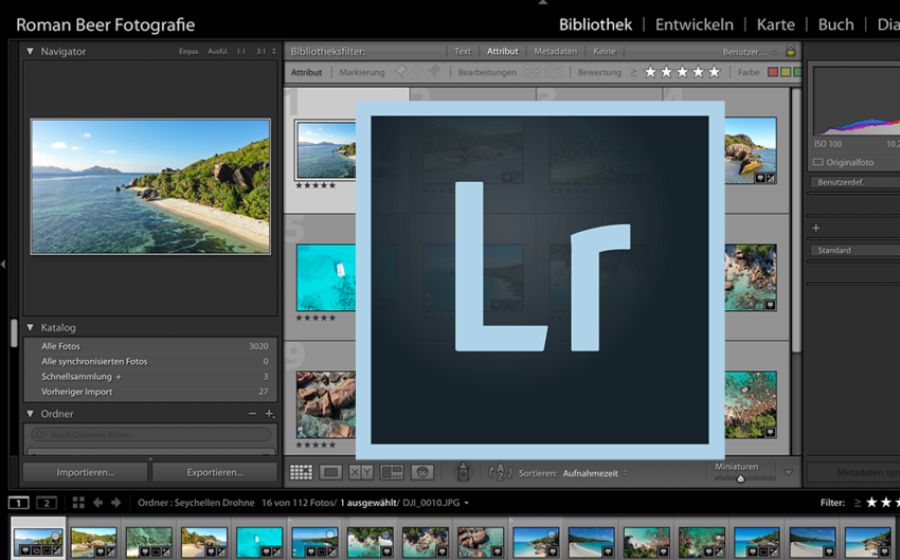This screenshot has height=560, width=900.
Task: Select Alle Fotos in Katalog
Action: (x=151, y=346)
